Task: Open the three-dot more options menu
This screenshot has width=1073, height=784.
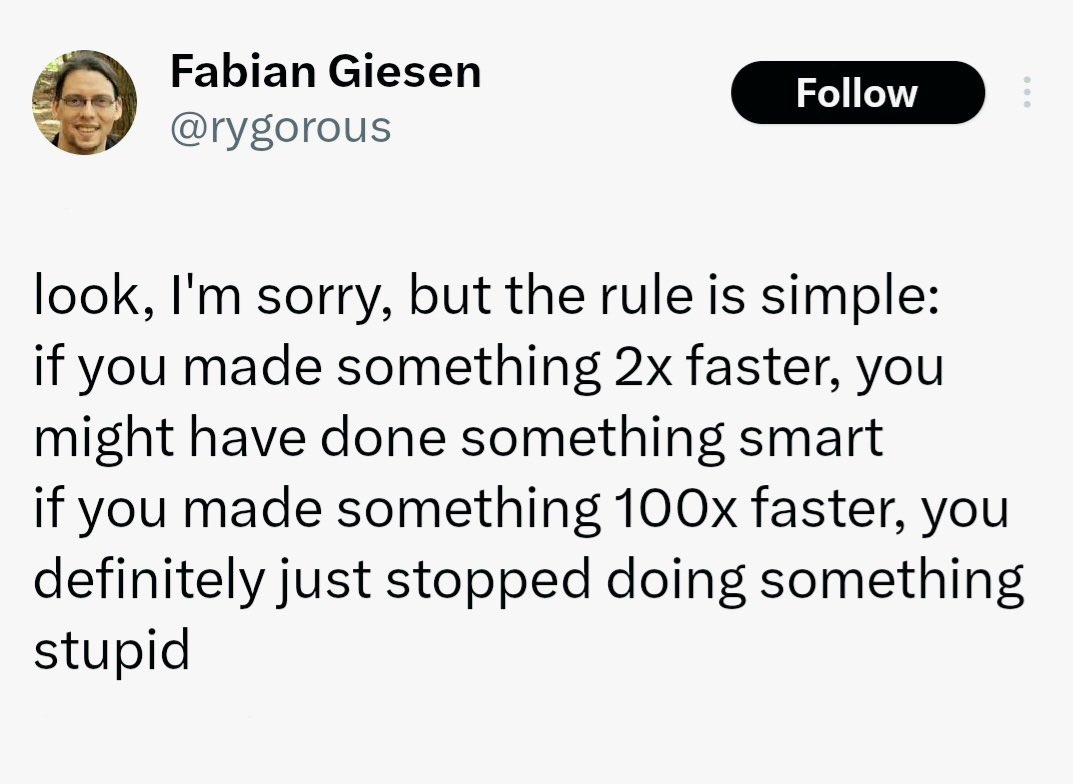Action: tap(1026, 92)
